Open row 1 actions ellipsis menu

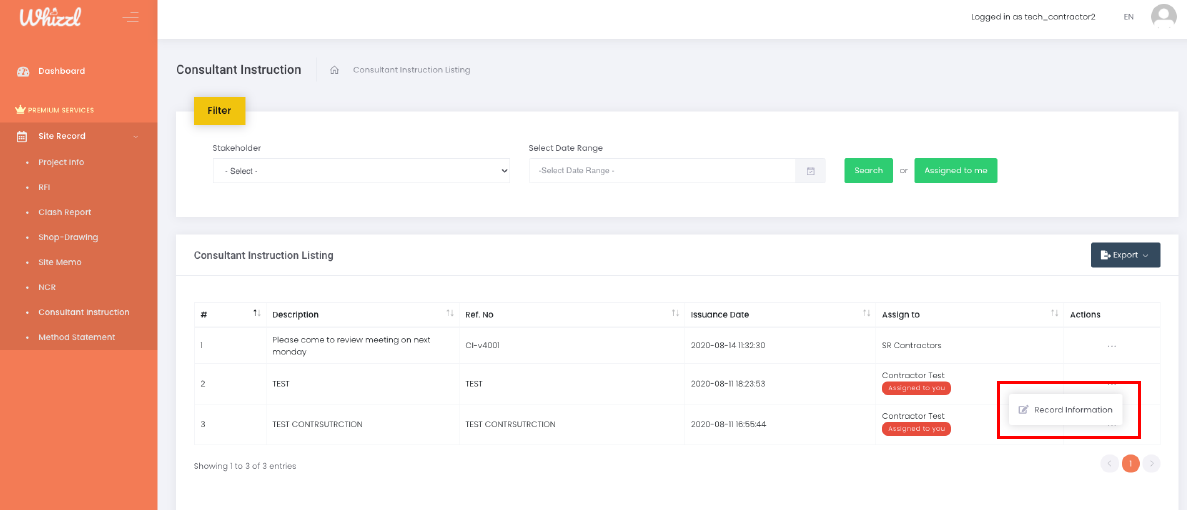point(1111,346)
